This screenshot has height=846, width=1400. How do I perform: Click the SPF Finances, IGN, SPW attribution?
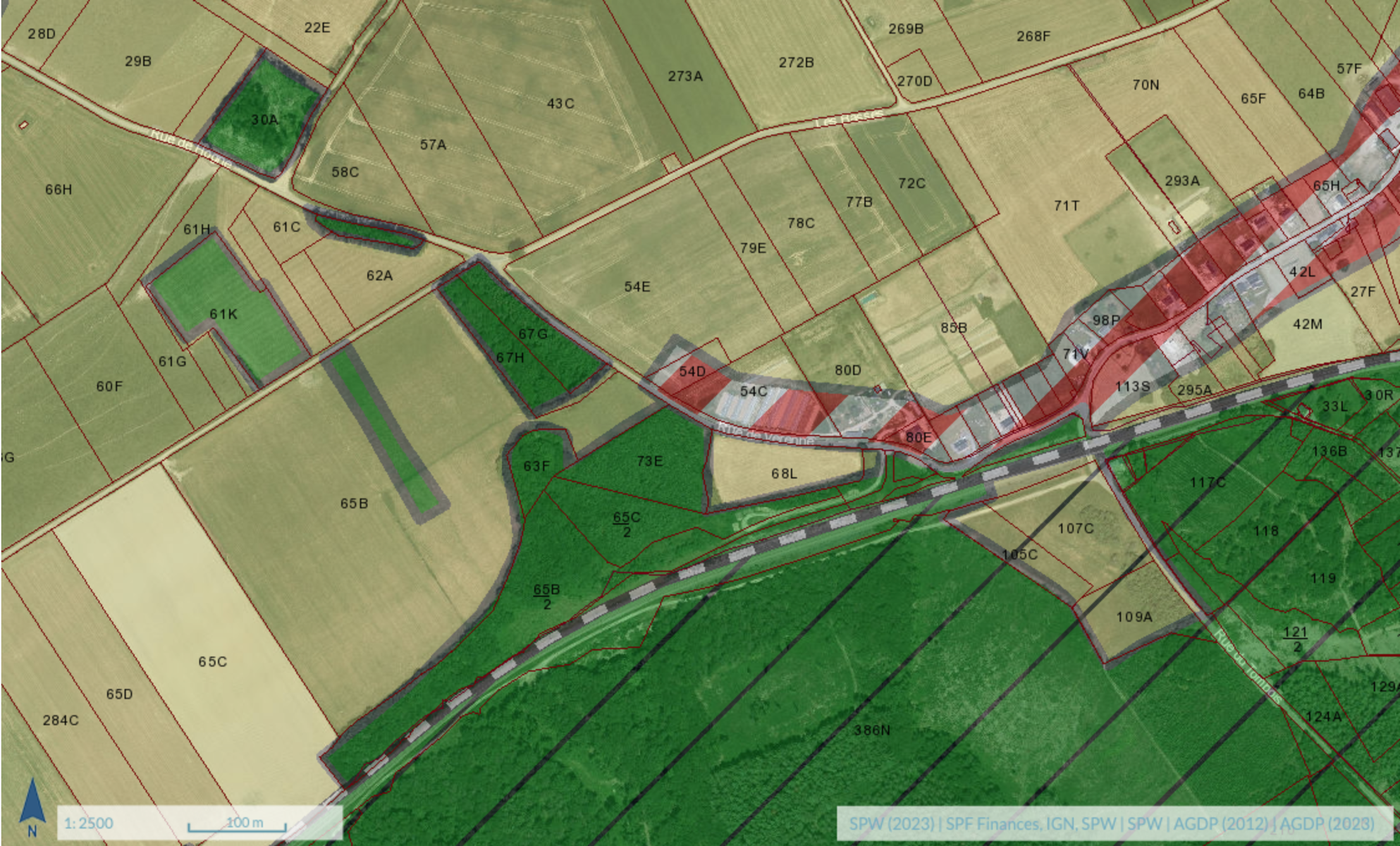click(1031, 823)
